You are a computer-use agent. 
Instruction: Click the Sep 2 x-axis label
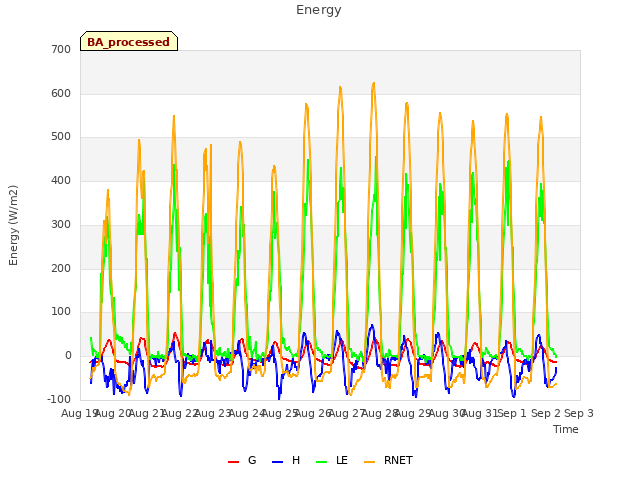[546, 413]
